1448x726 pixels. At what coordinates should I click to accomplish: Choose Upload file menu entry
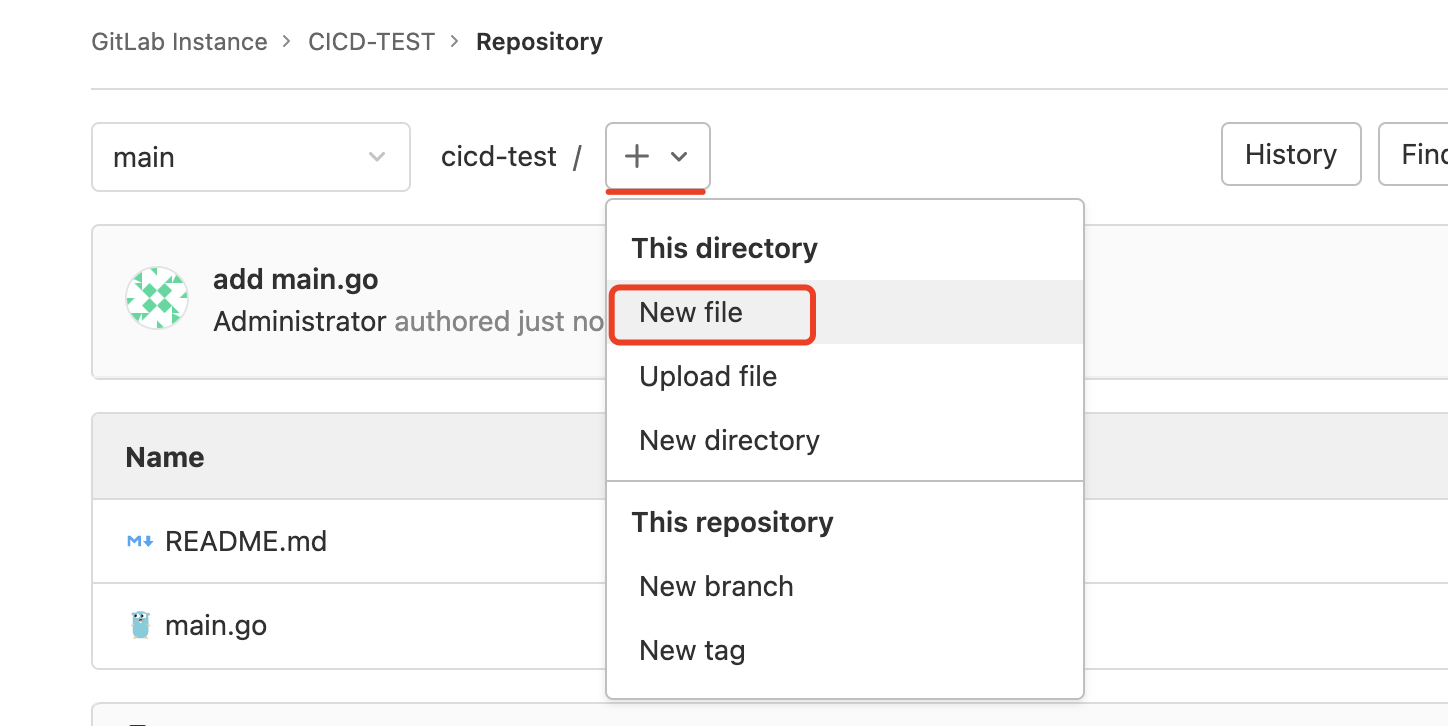click(x=708, y=377)
